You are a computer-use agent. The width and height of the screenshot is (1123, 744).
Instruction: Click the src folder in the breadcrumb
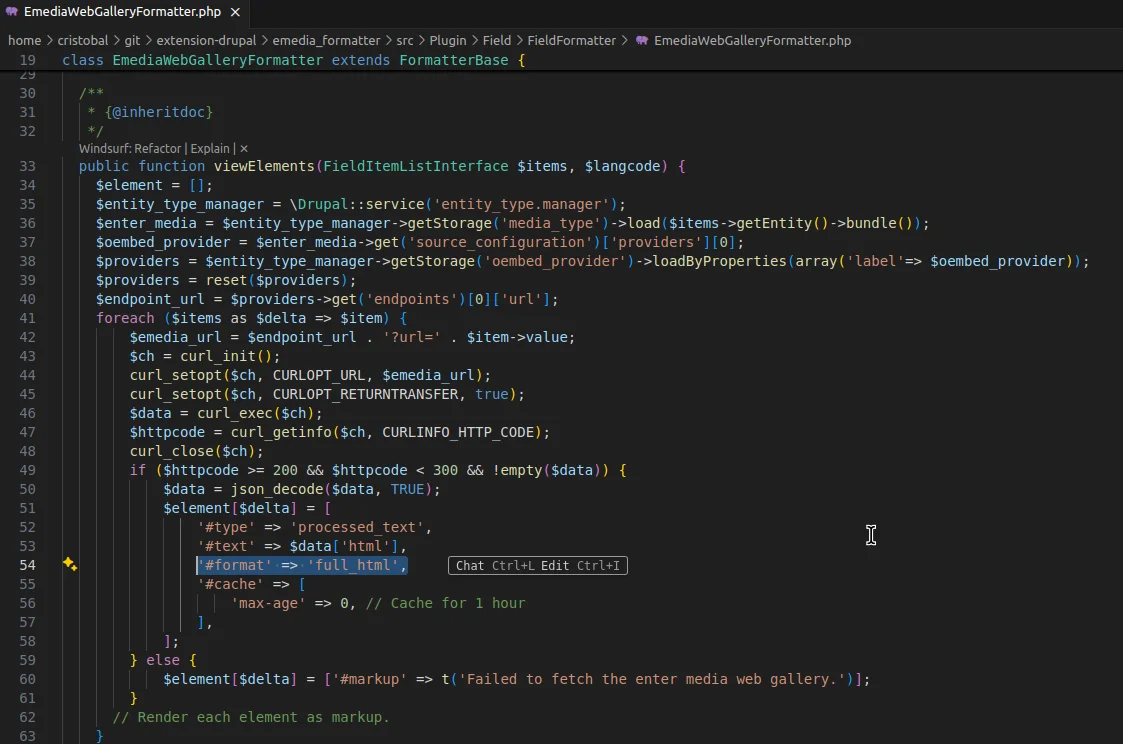click(404, 41)
